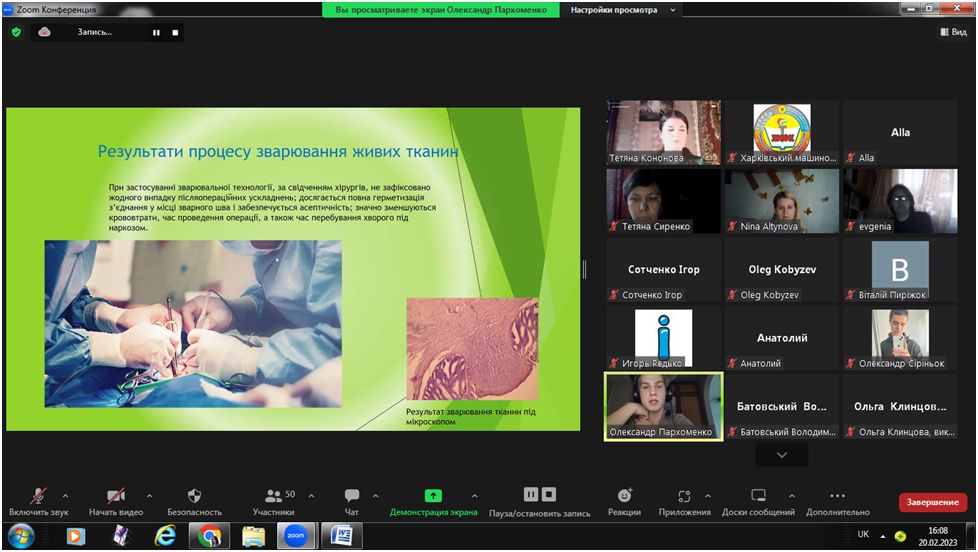Click Запись... recording status text
Screen dimensions: 978x552
tap(95, 32)
